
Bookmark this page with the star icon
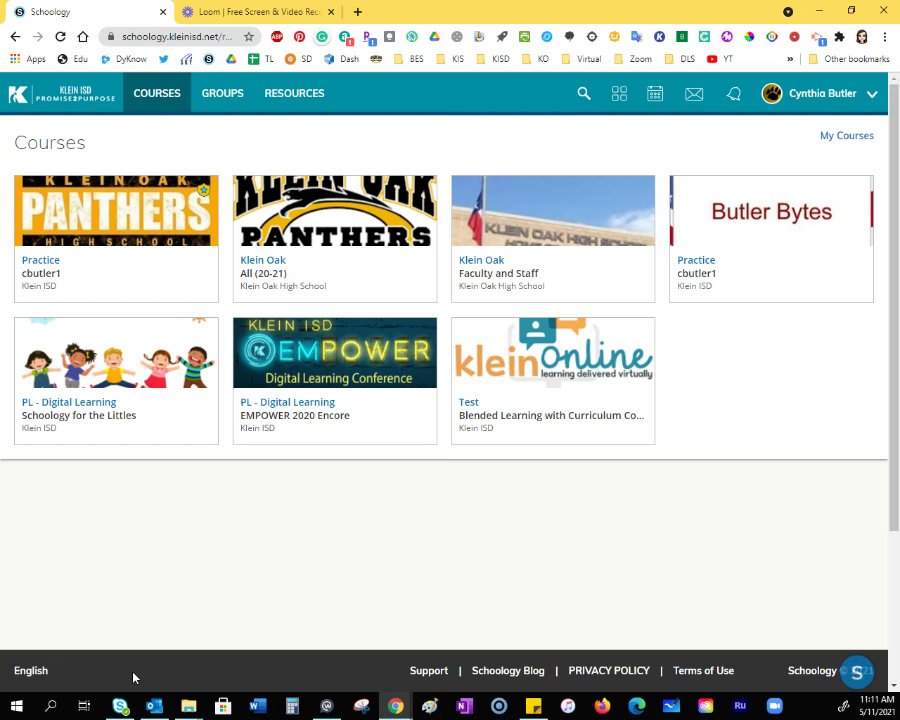pos(249,37)
